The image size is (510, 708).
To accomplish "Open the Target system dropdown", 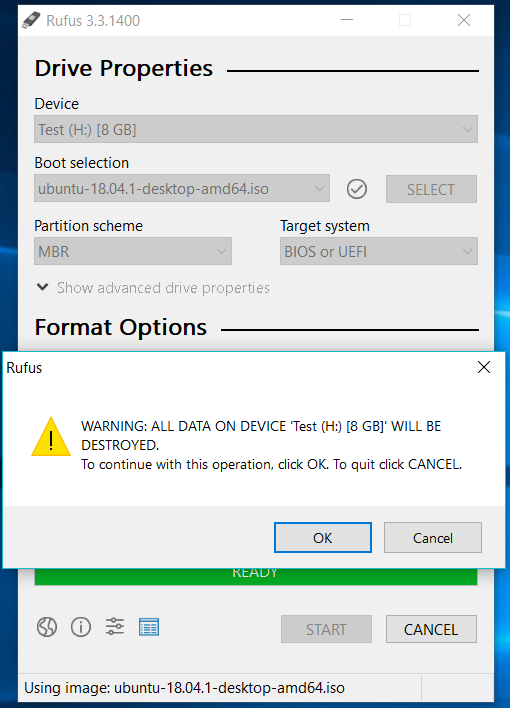I will click(x=379, y=252).
